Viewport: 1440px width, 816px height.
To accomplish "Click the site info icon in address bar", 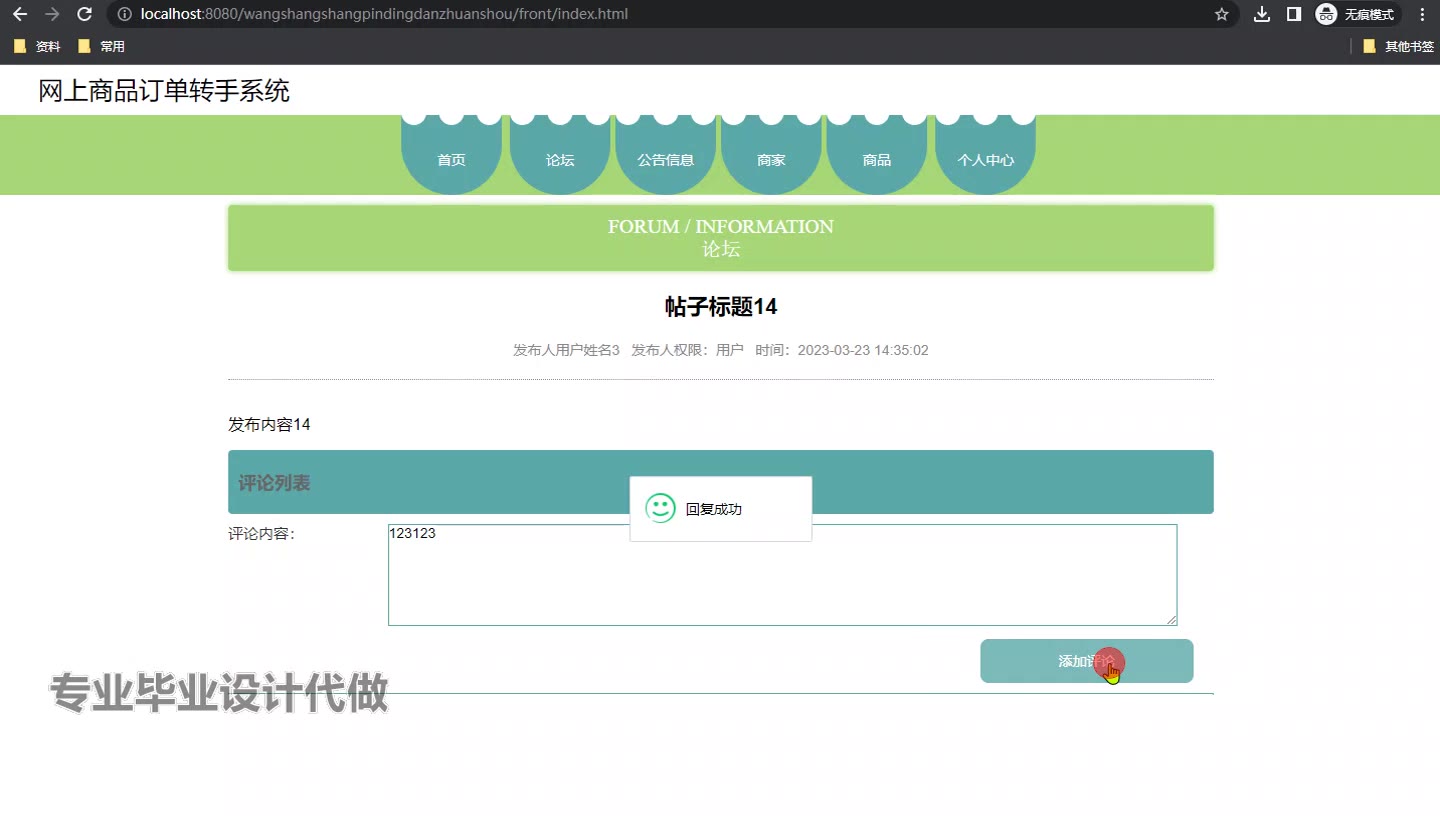I will click(124, 14).
